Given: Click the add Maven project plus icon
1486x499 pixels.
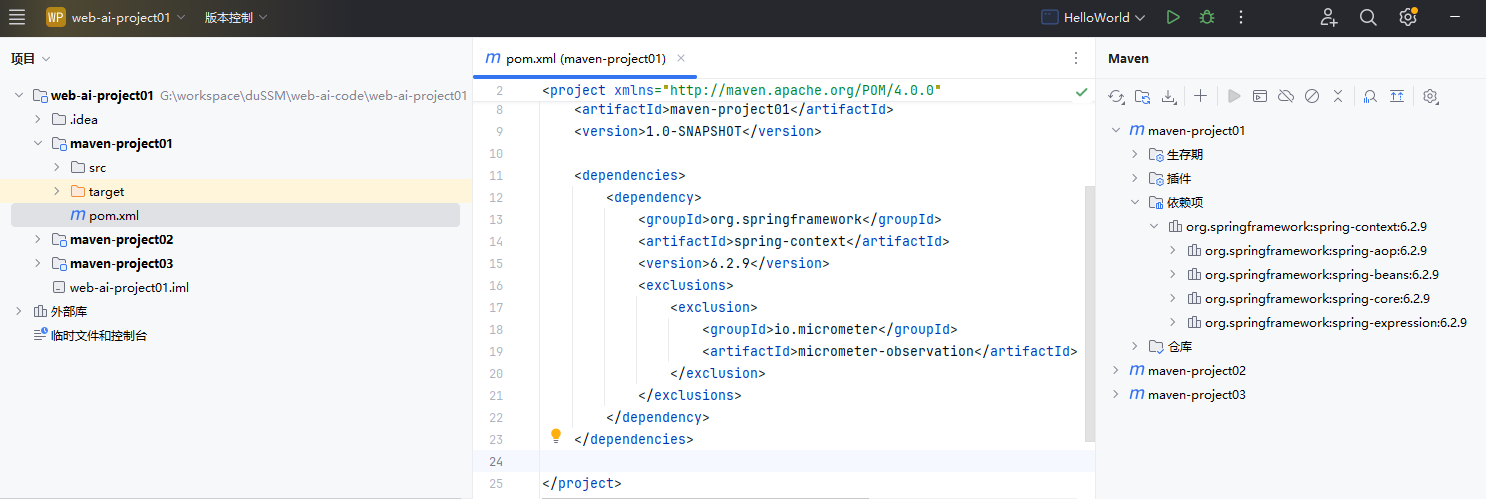Looking at the screenshot, I should point(1200,96).
